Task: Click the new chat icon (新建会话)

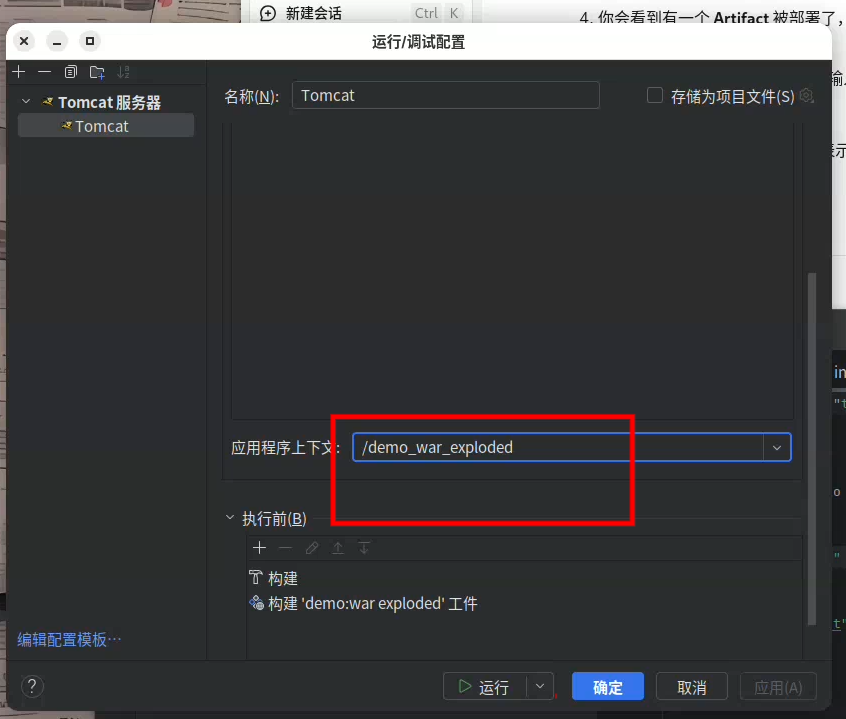Action: pyautogui.click(x=268, y=13)
